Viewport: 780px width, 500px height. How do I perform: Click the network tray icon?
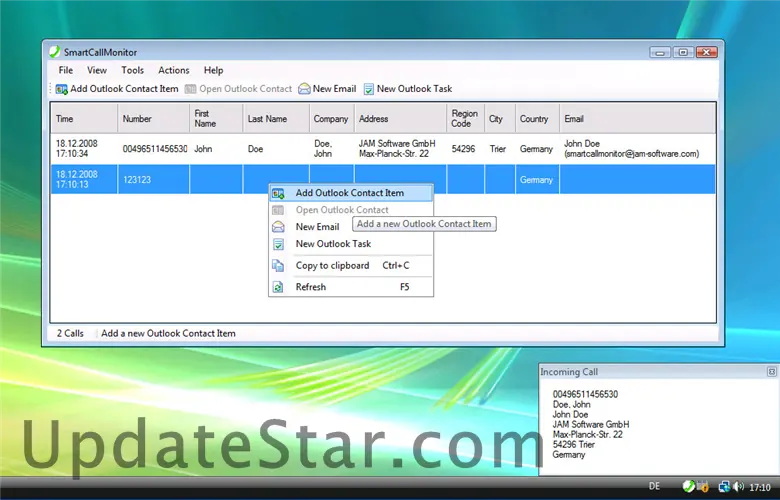coord(724,486)
